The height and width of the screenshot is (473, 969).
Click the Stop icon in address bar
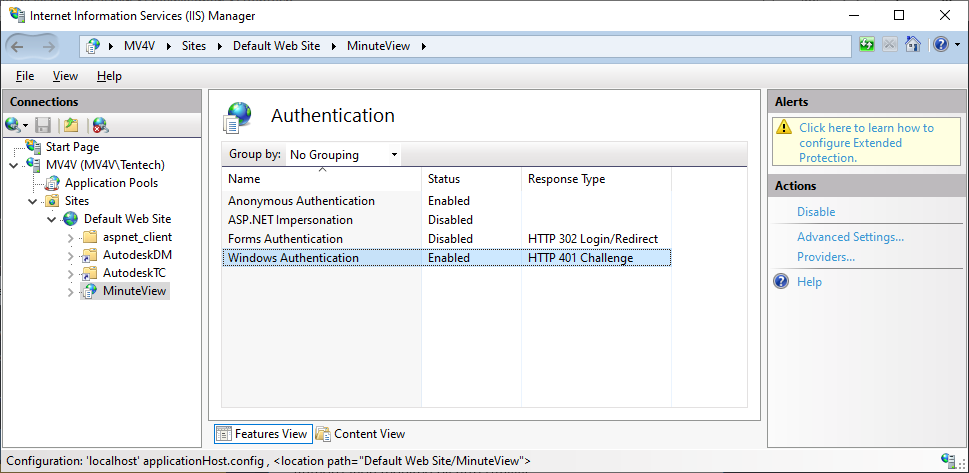click(x=890, y=45)
